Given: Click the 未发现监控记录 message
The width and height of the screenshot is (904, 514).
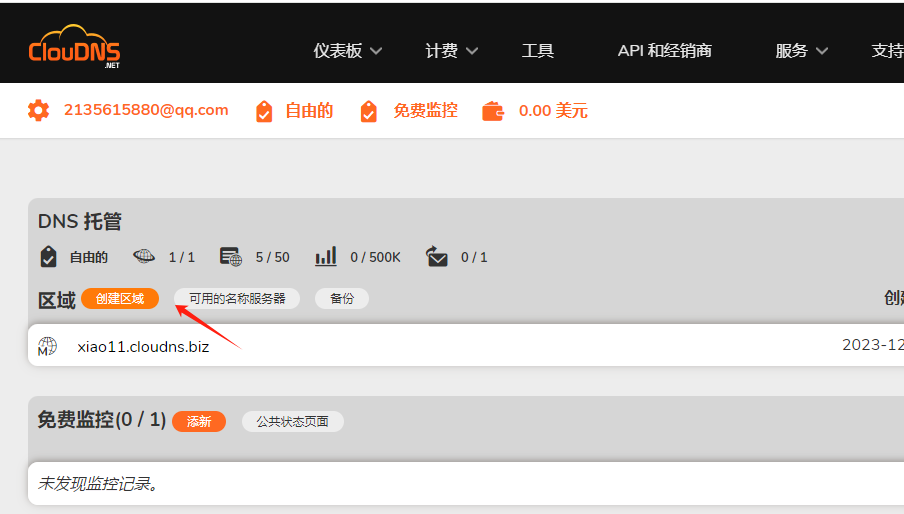Looking at the screenshot, I should pyautogui.click(x=98, y=483).
